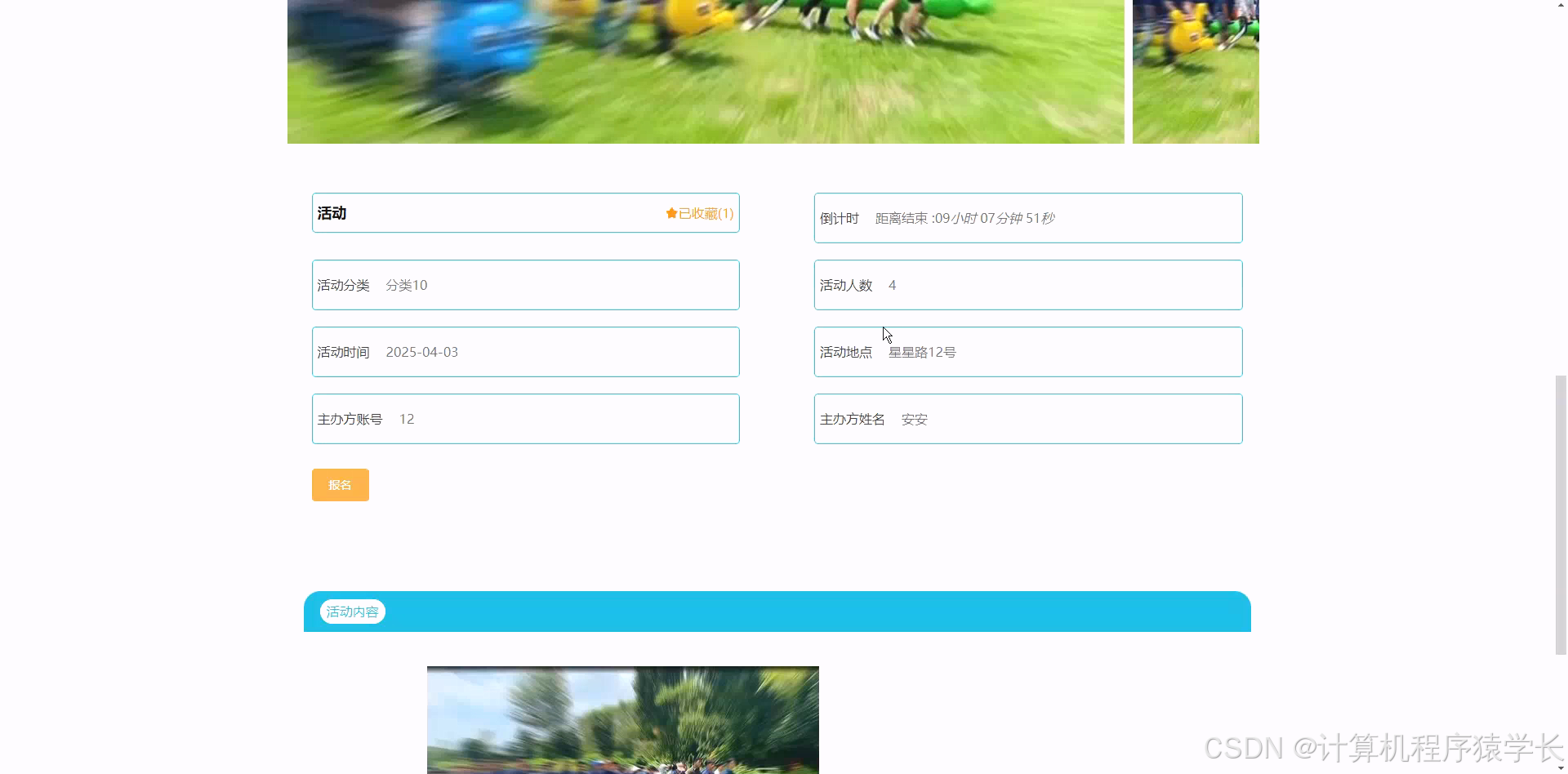Click organizer account value 12

coord(407,419)
